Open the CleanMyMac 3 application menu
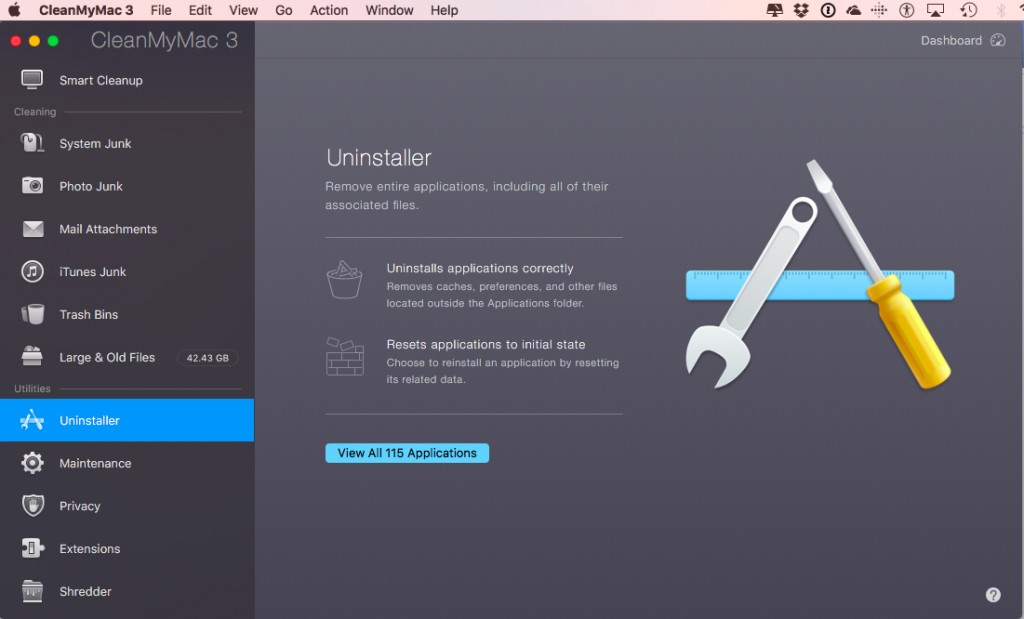Screen dimensions: 1024x619 tap(86, 10)
